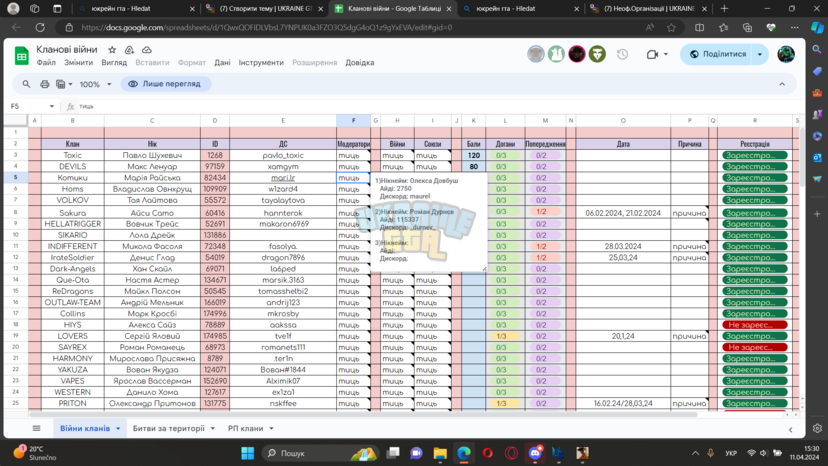The height and width of the screenshot is (466, 828).
Task: Open the mari.lr link in row 5
Action: [283, 178]
